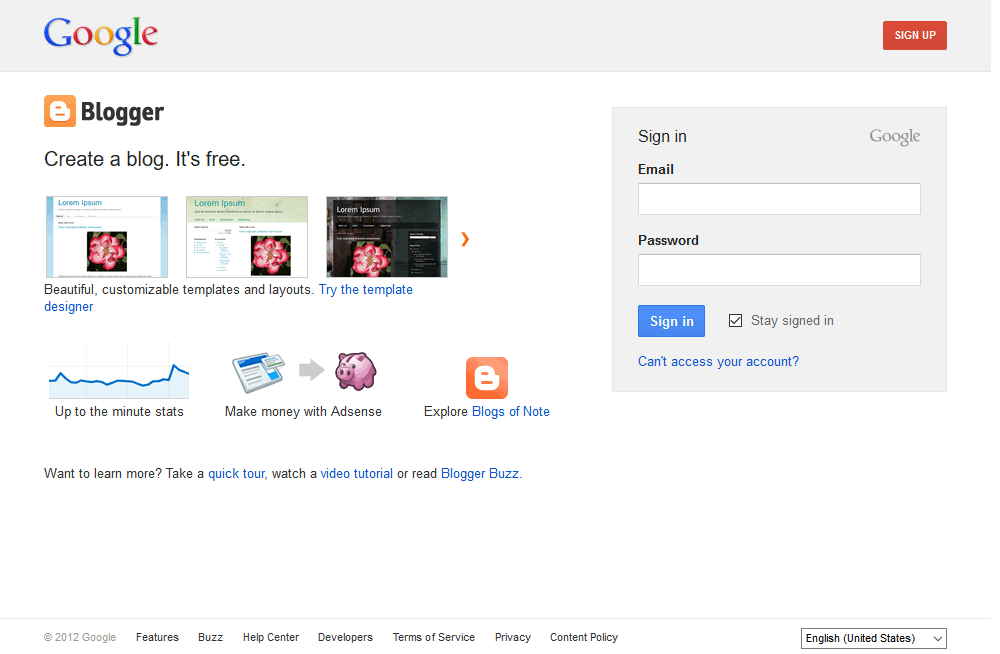Open Help Center footer link
Image resolution: width=1000 pixels, height=654 pixels.
(x=271, y=637)
